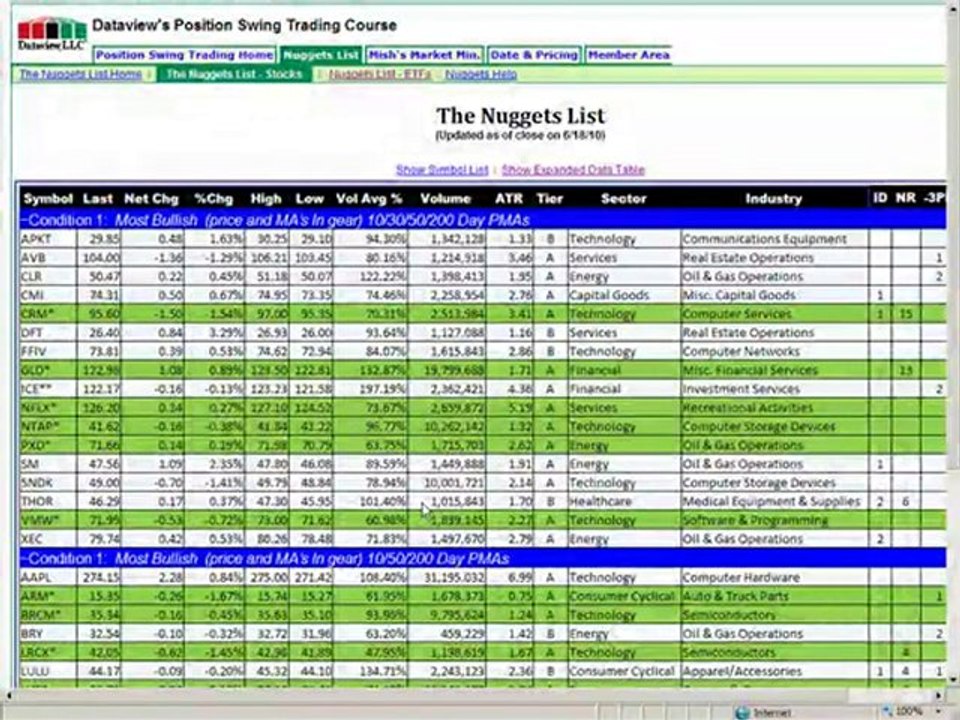Click the Sector column header
960x720 pixels.
623,198
